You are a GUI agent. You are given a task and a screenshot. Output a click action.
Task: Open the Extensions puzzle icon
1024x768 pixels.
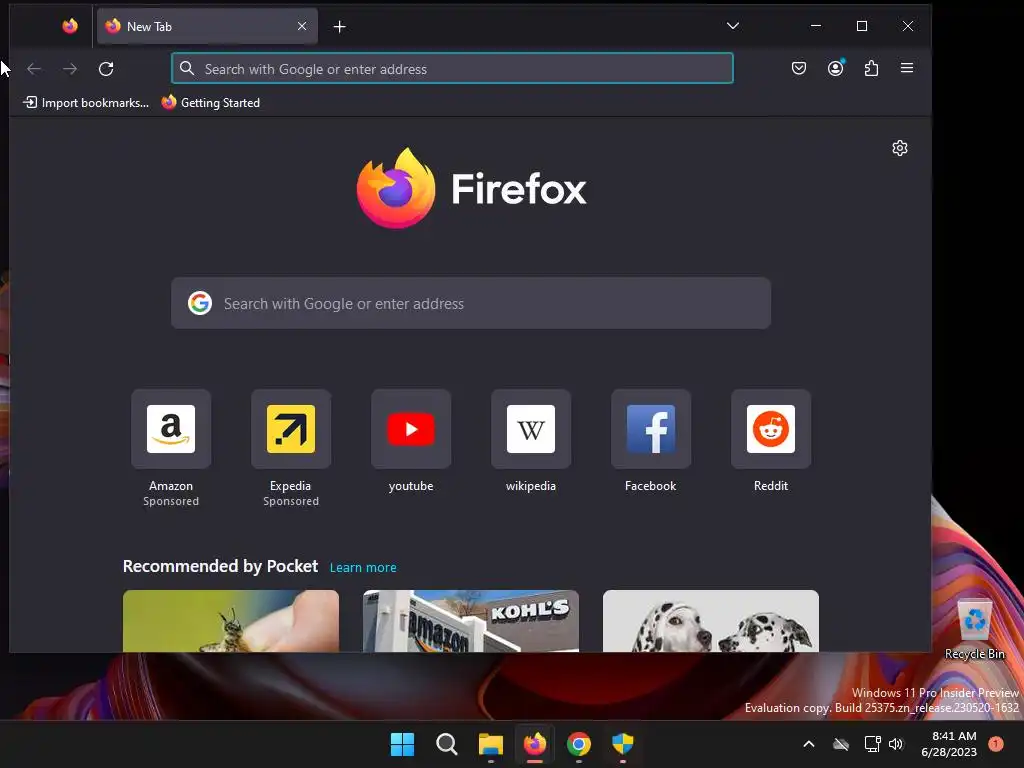point(871,68)
